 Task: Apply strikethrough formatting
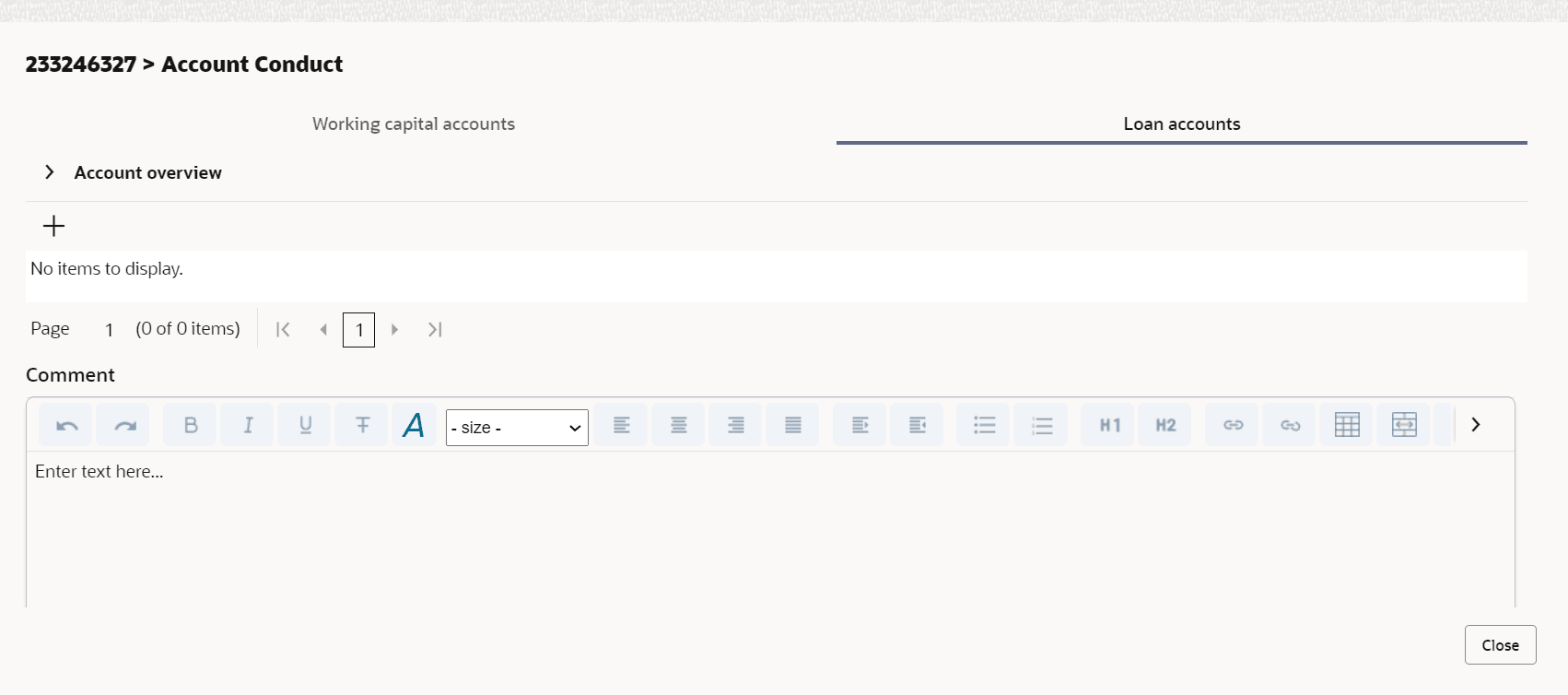tap(362, 425)
